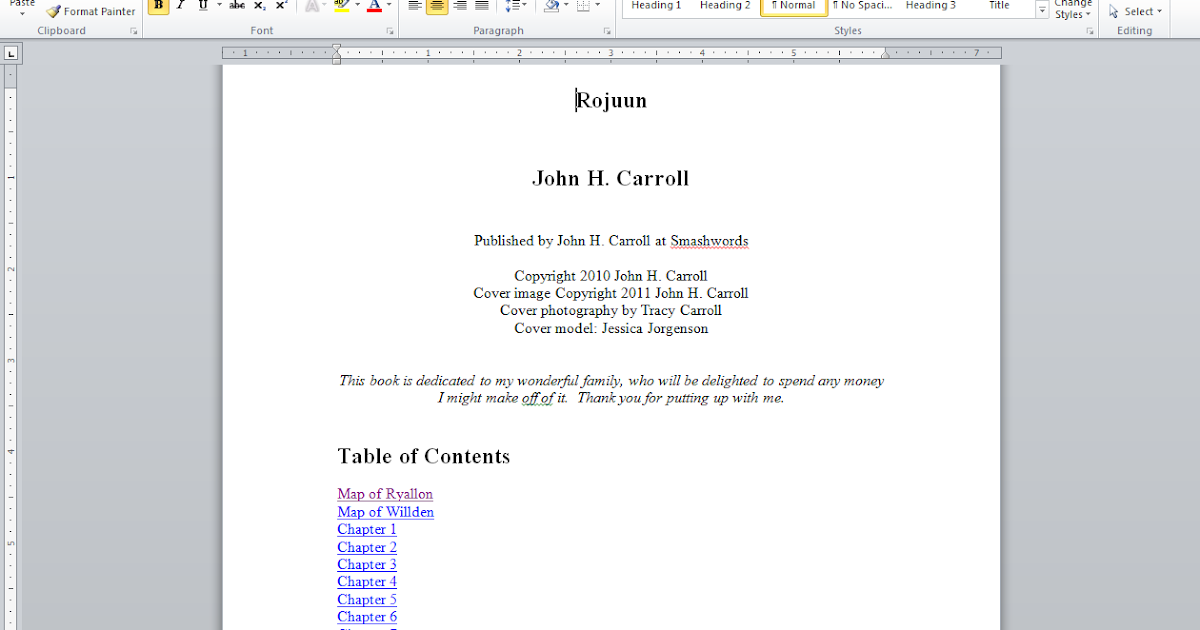Click the Borders icon
Image resolution: width=1200 pixels, height=630 pixels.
click(x=583, y=6)
